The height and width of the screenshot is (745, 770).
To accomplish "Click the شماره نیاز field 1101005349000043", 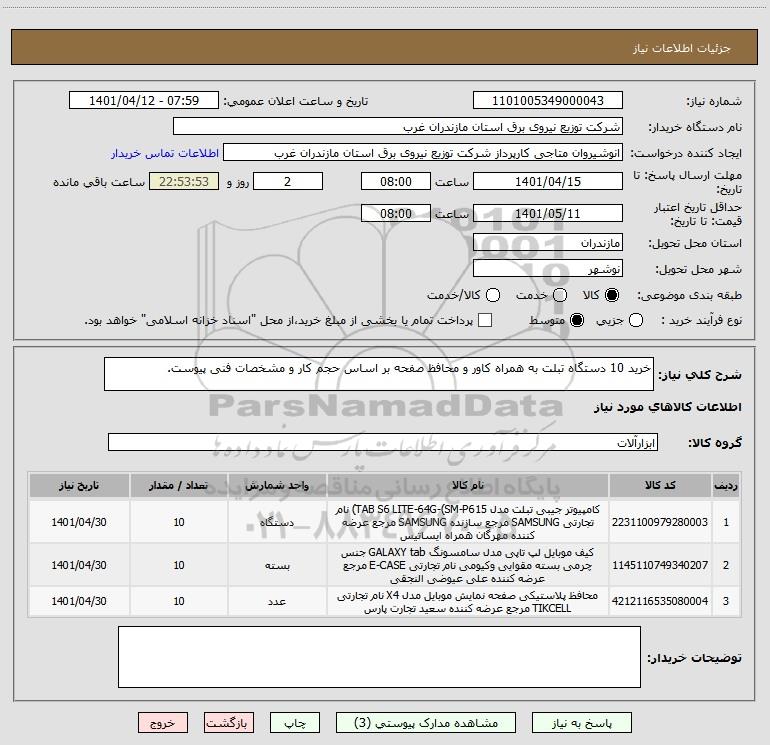I will [x=548, y=101].
